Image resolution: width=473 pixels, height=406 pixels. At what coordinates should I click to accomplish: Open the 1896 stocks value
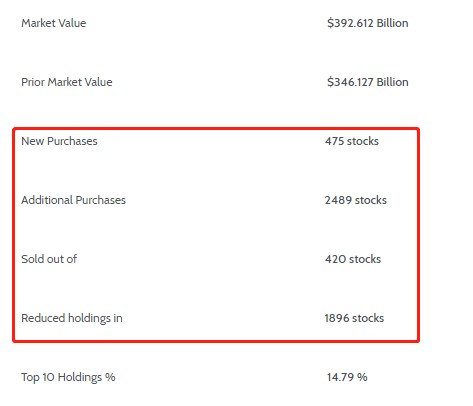(x=354, y=318)
